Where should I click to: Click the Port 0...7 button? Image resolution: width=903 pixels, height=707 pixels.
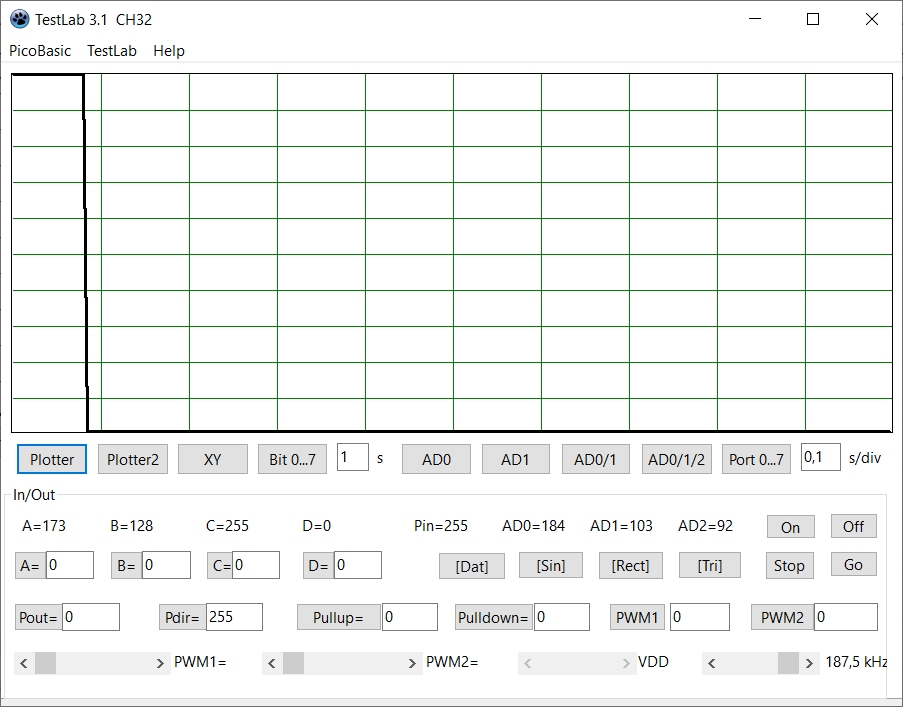point(756,459)
